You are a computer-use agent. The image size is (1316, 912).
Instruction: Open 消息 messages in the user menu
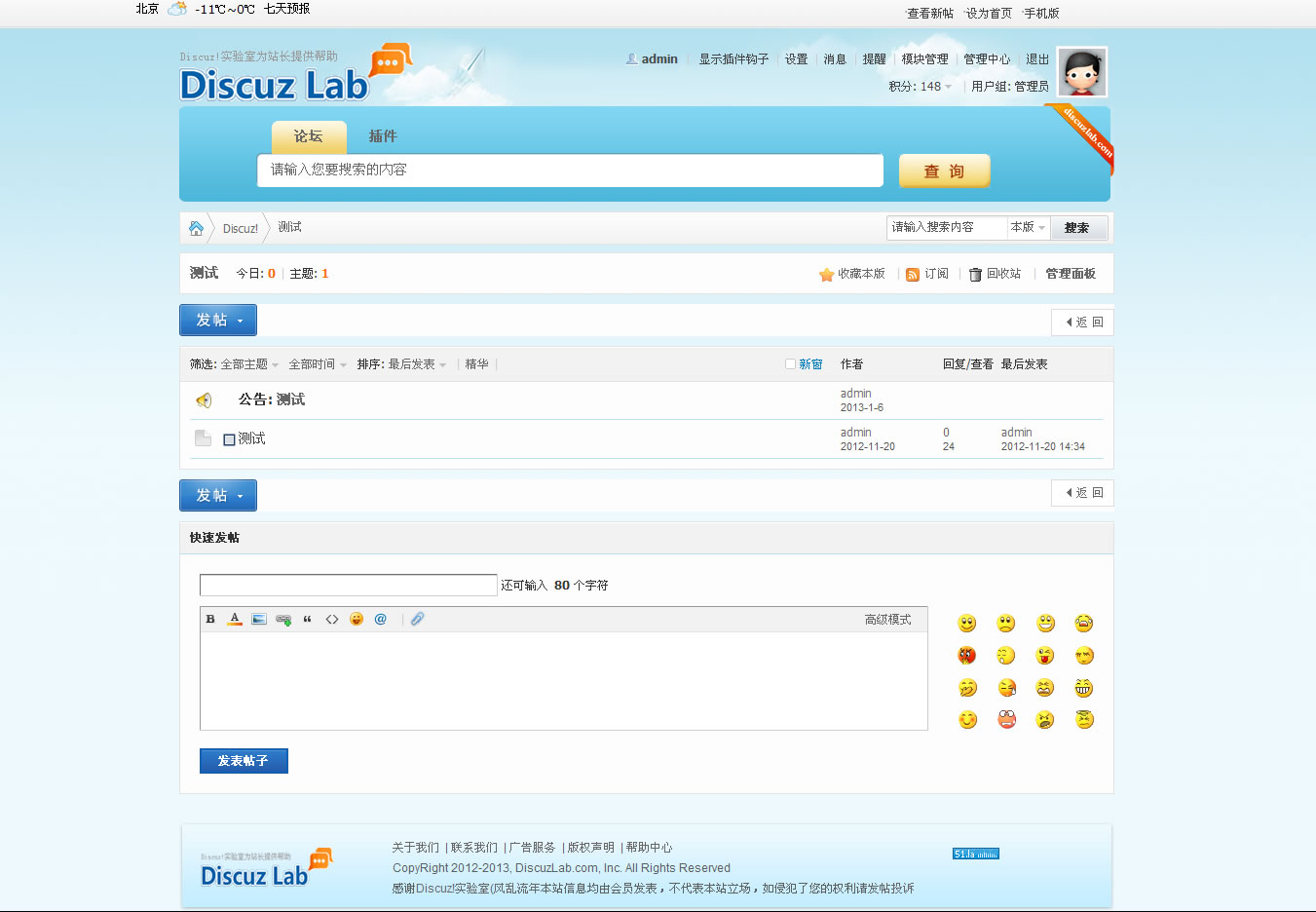coord(835,59)
